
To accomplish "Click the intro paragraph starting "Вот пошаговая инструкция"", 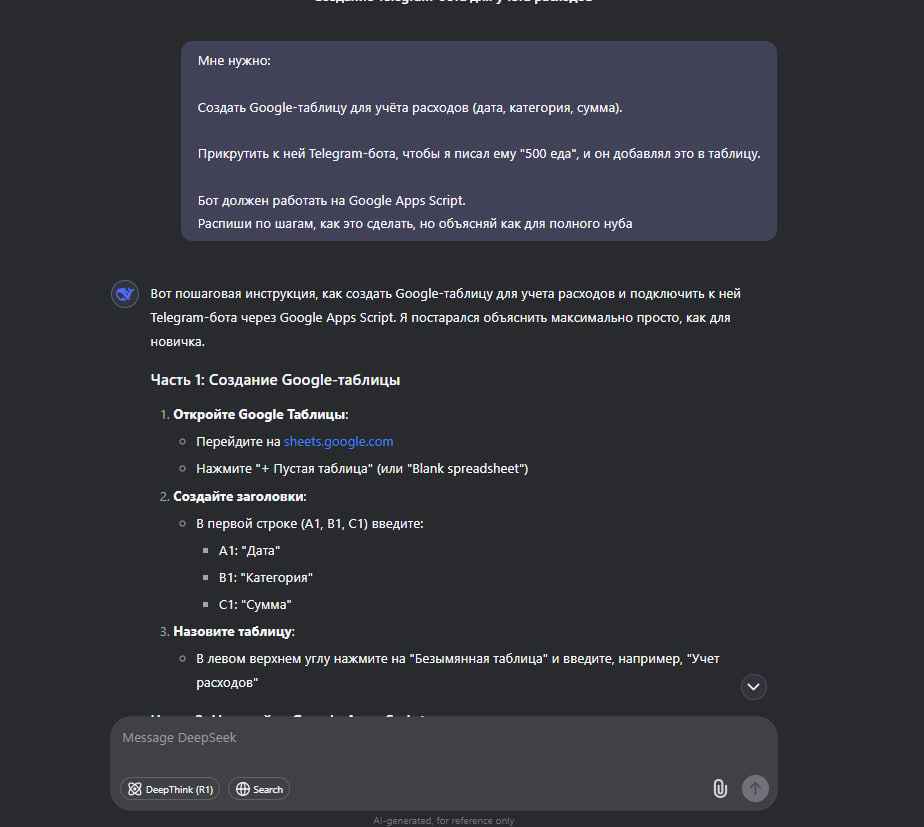I will click(x=446, y=318).
